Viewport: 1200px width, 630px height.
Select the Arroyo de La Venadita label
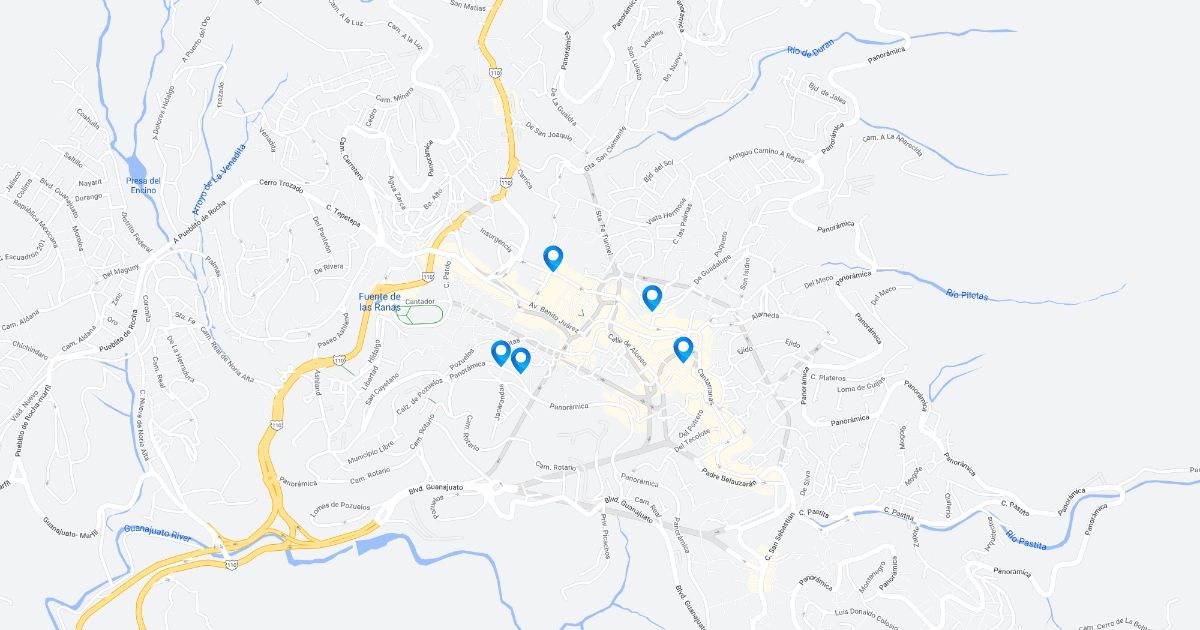click(218, 180)
